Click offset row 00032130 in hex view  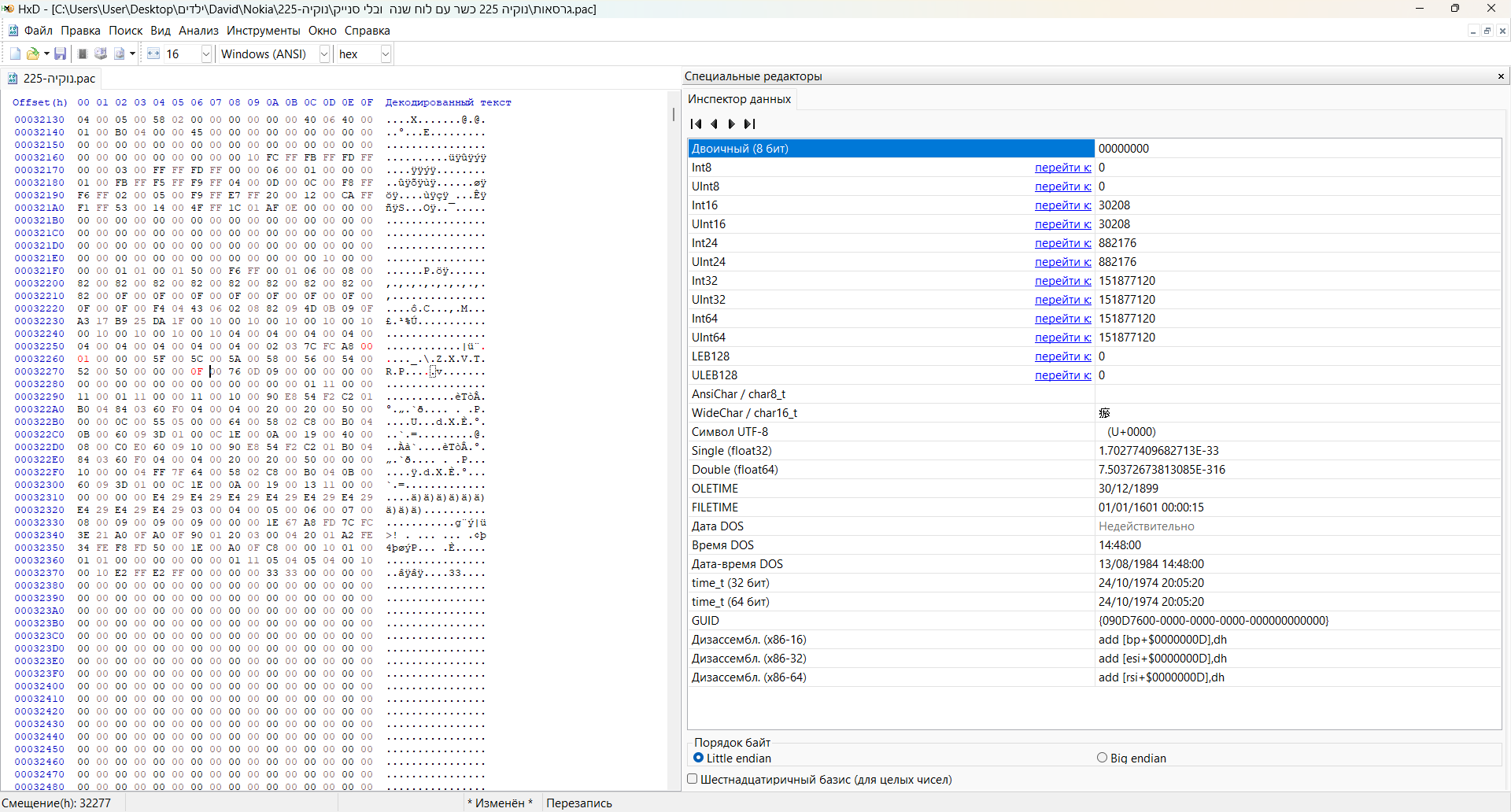point(39,120)
